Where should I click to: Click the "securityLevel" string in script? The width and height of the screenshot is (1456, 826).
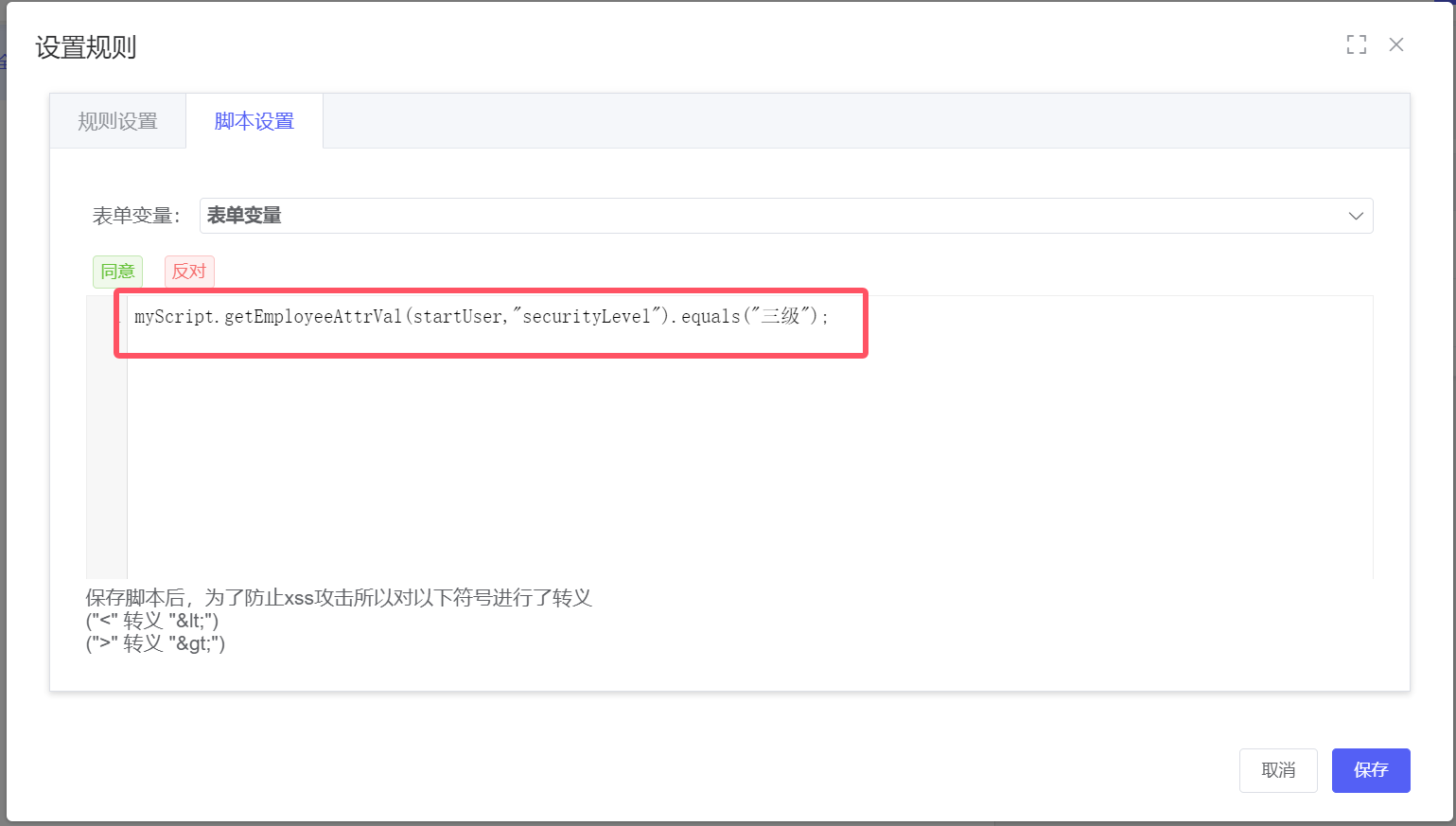(x=586, y=317)
